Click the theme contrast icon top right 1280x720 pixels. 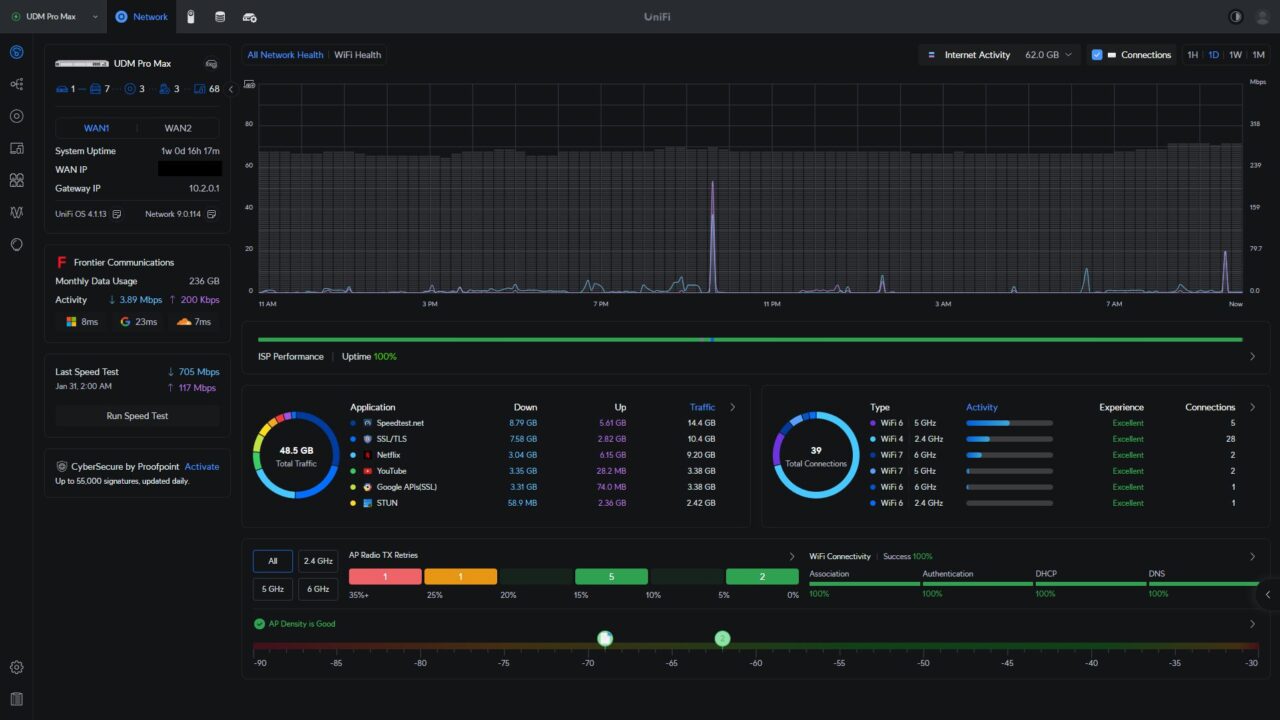[1235, 16]
